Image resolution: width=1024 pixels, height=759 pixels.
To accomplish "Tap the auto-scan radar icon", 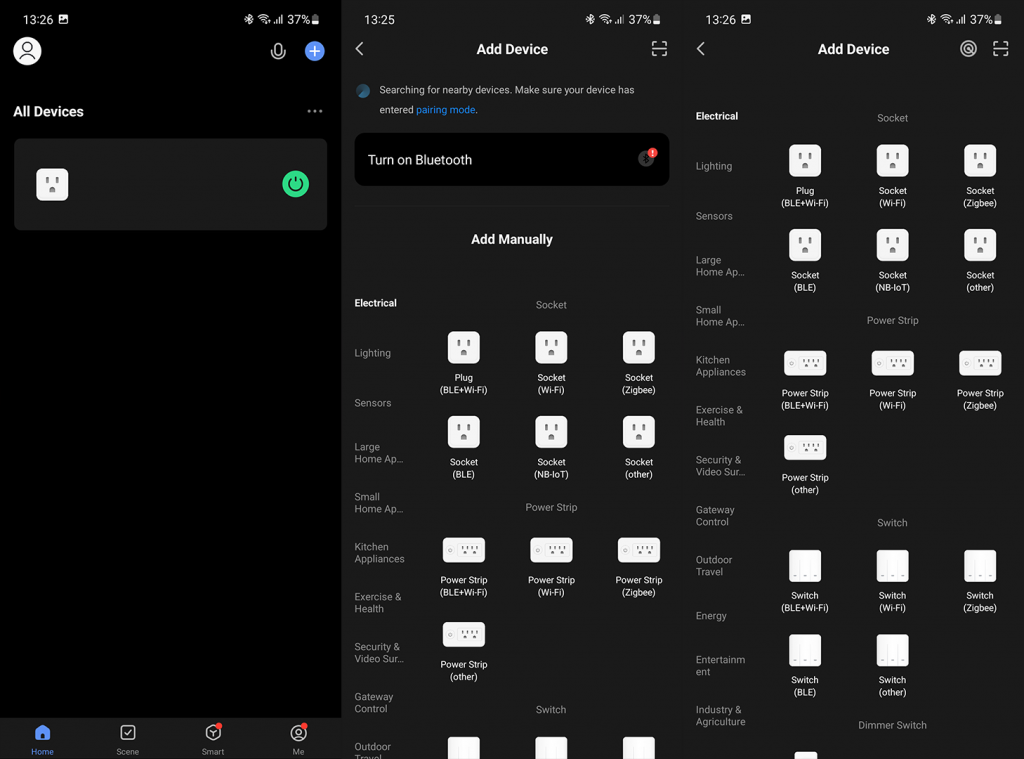I will [x=968, y=49].
